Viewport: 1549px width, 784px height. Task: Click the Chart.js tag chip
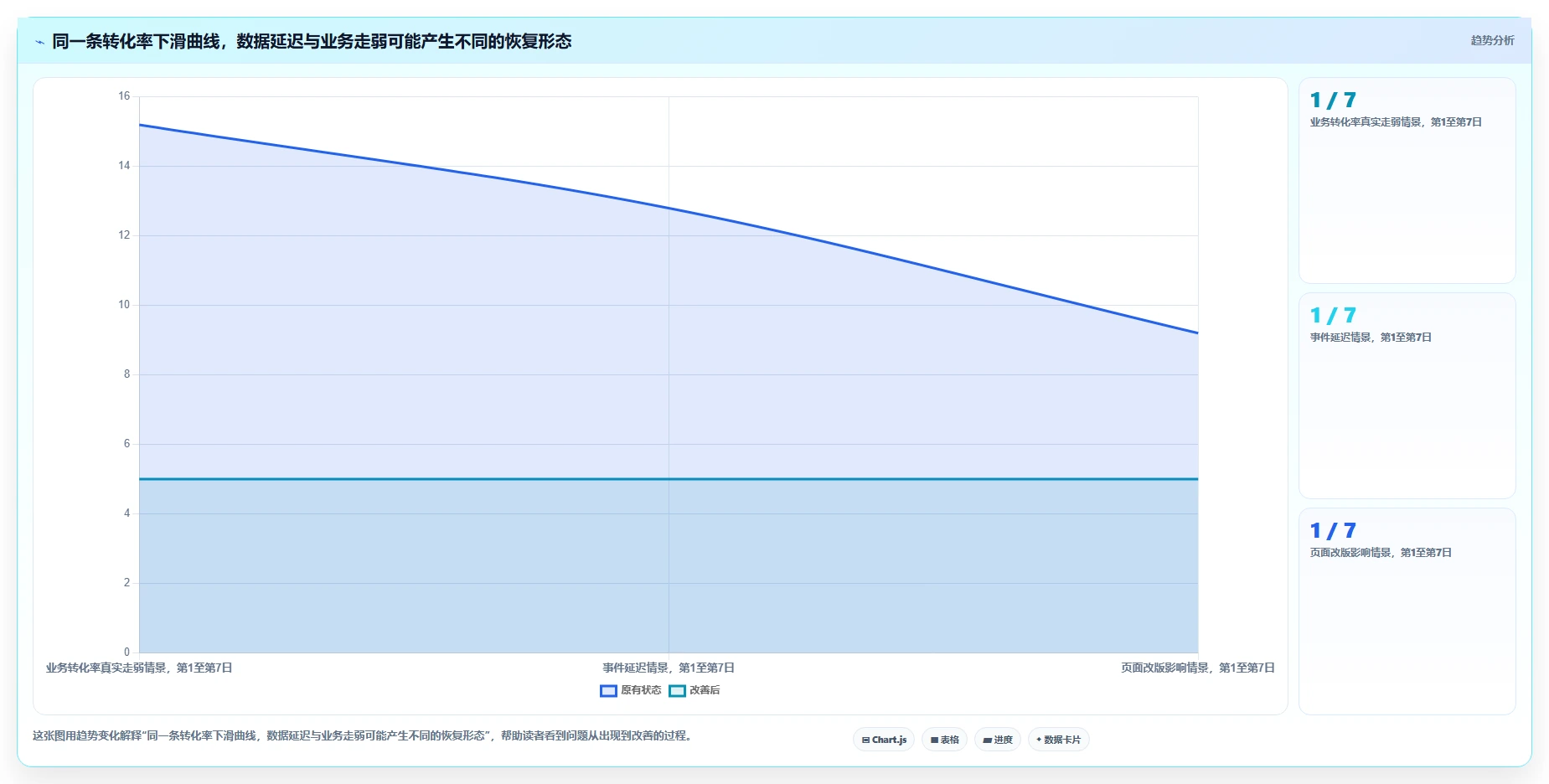884,740
